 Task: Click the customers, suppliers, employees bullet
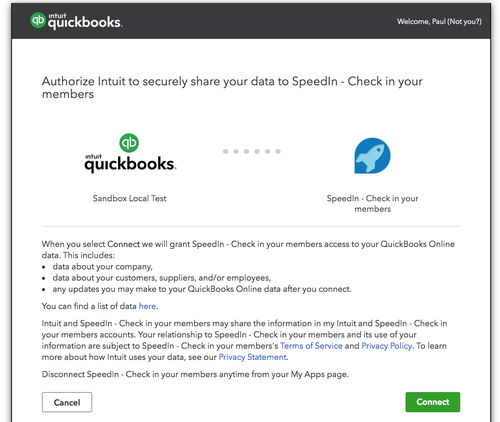click(x=162, y=278)
